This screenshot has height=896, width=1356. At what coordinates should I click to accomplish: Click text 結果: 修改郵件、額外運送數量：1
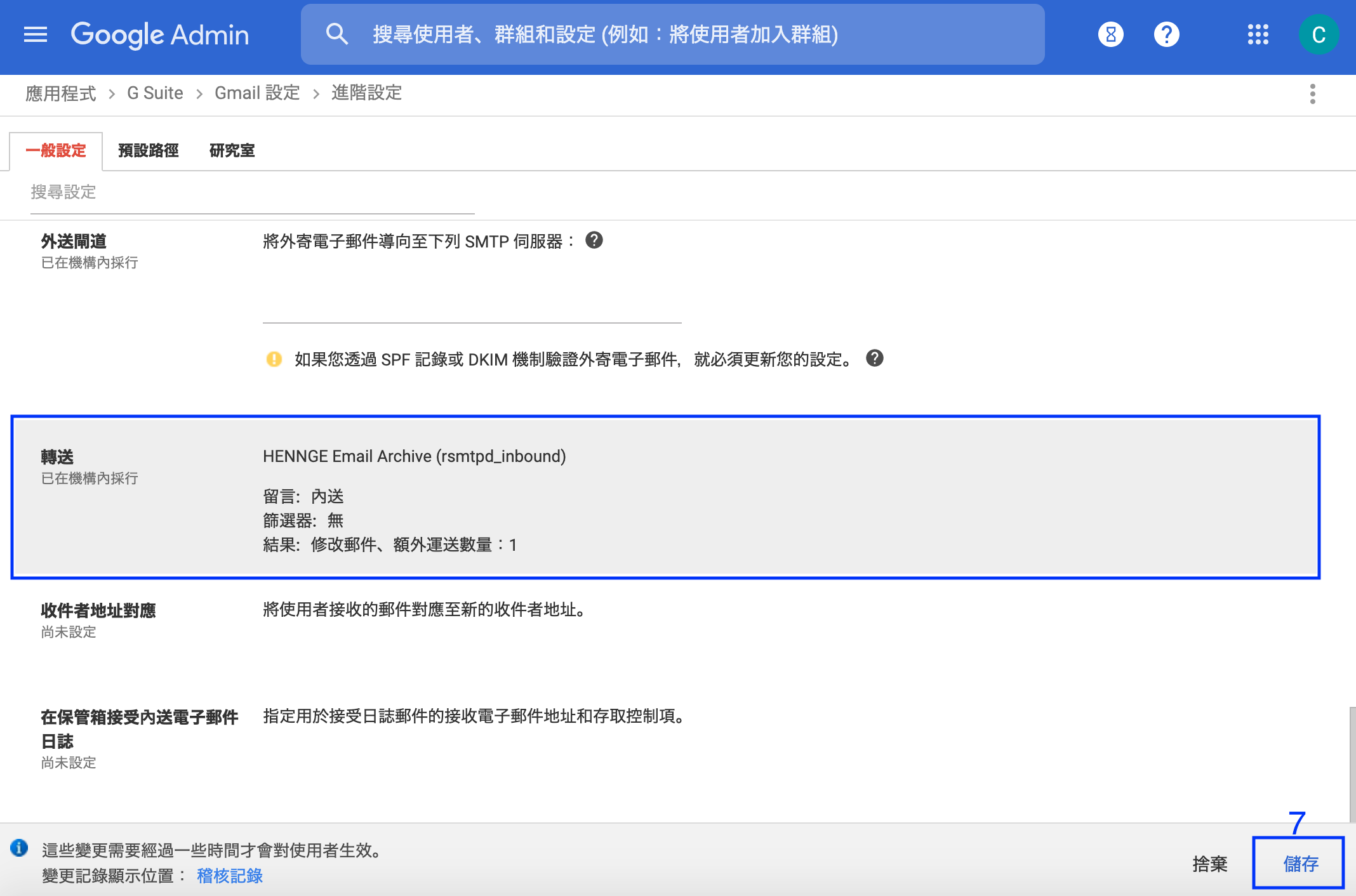[390, 545]
